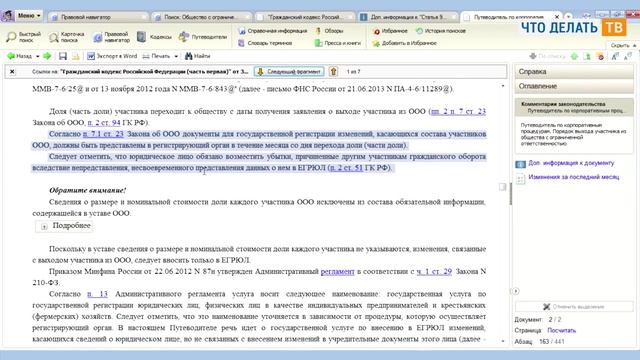Switch to Правовой навигатор tab
The image size is (640, 360).
(x=98, y=17)
